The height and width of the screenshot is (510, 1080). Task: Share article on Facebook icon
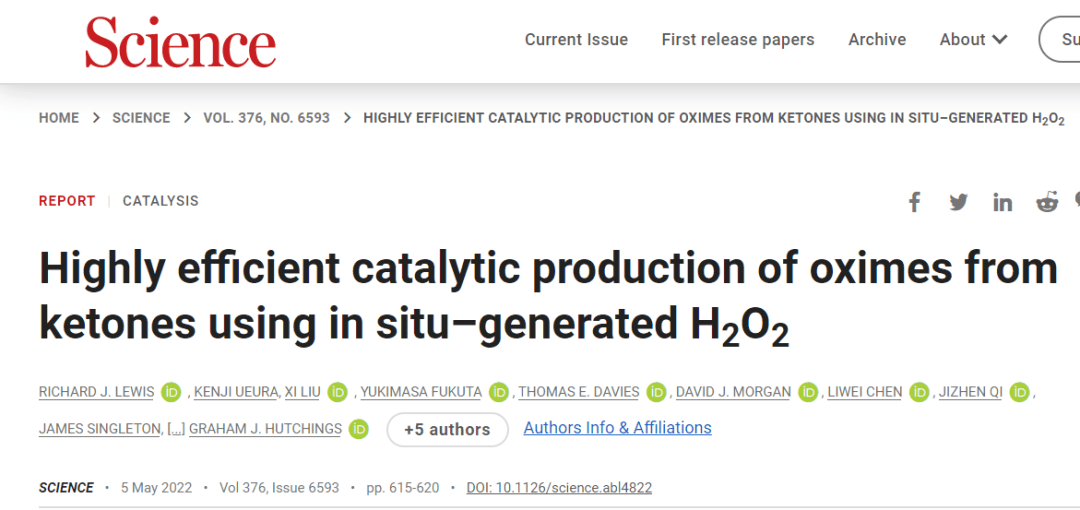[x=914, y=202]
